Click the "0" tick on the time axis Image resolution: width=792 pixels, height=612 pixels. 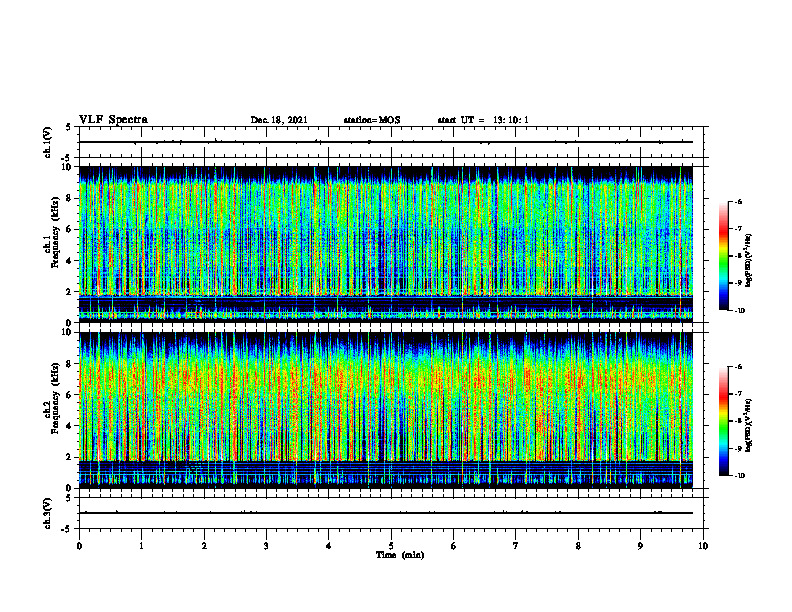pos(79,546)
